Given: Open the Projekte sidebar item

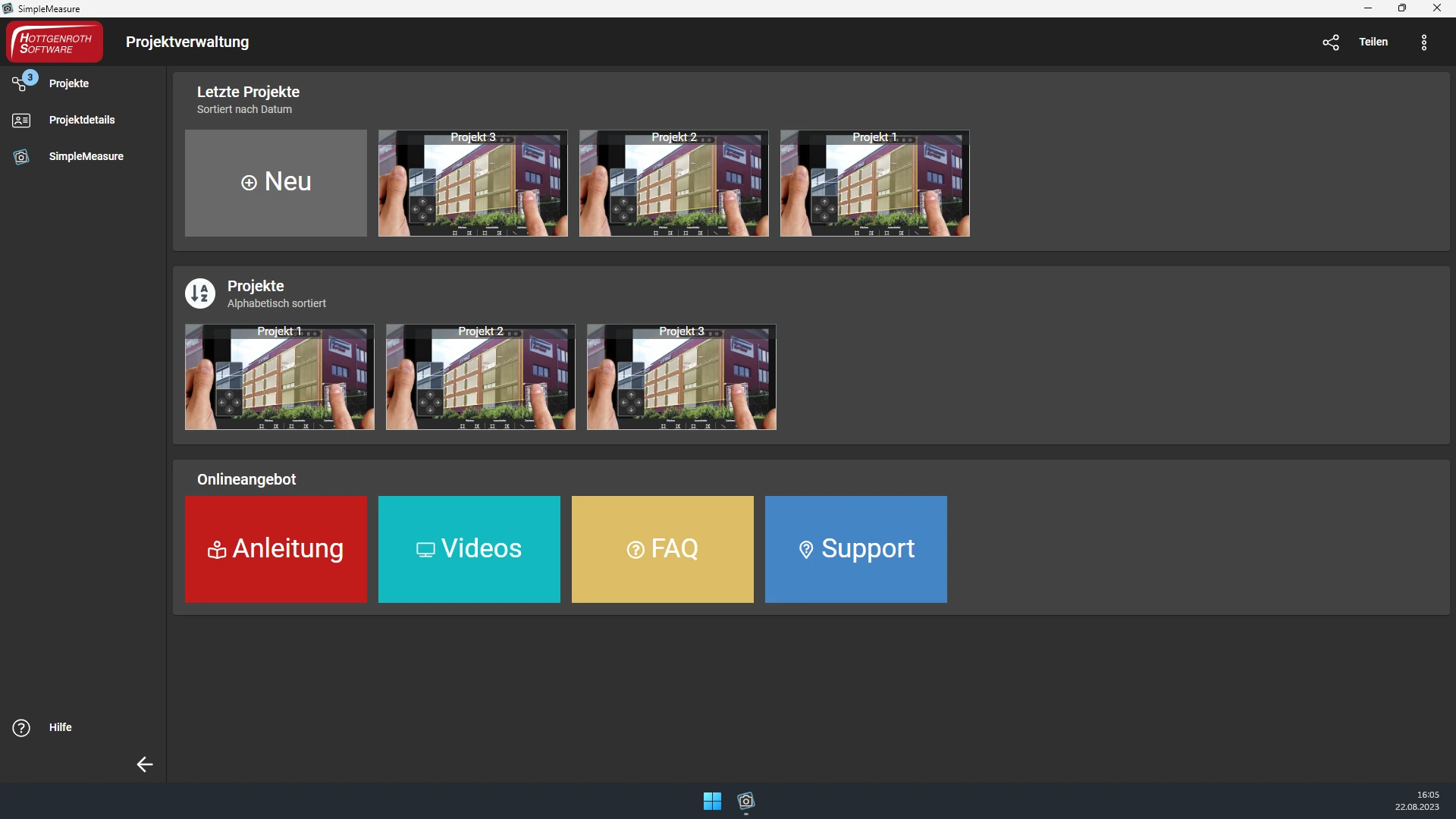Looking at the screenshot, I should click(68, 83).
